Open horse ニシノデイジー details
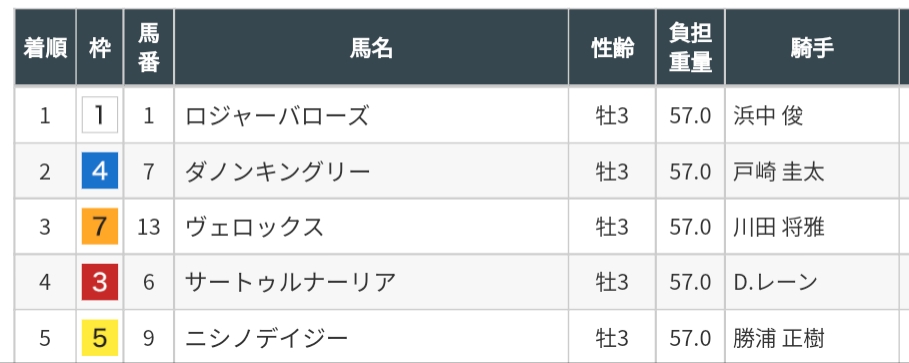Screen dimensions: 909x363 click(x=267, y=339)
